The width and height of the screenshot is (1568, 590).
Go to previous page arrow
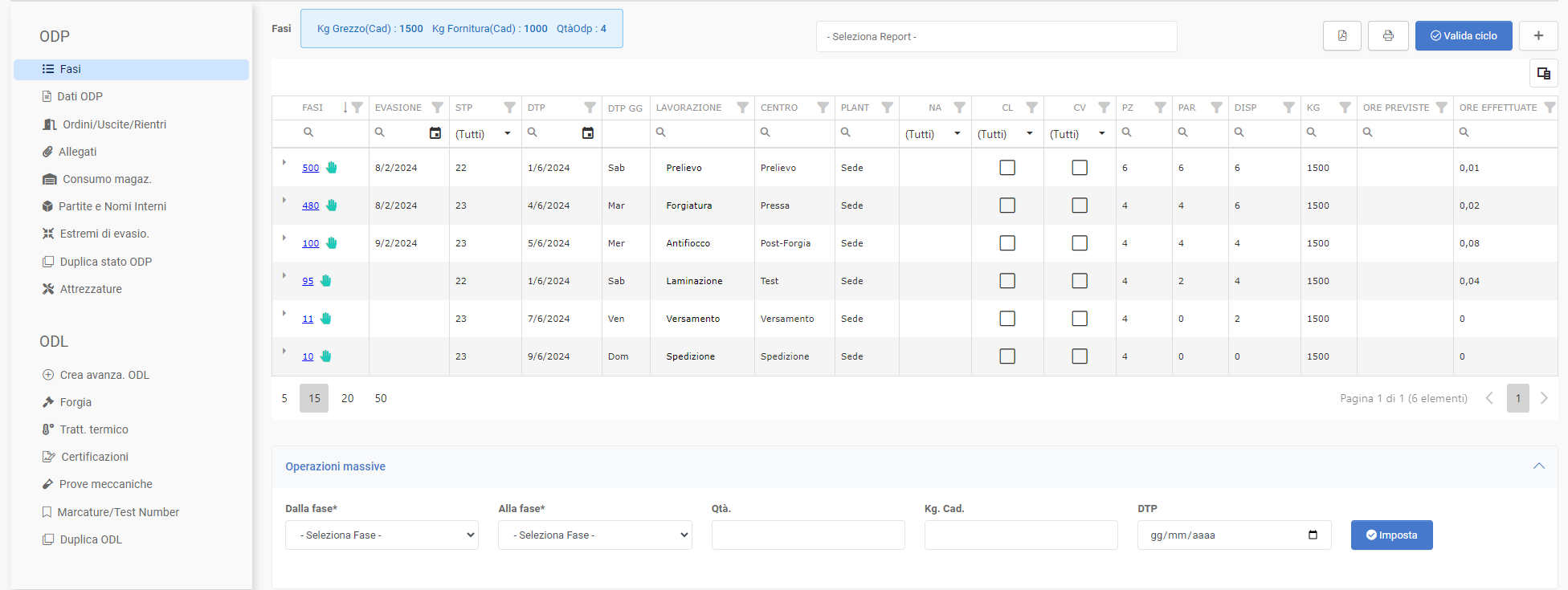tap(1489, 398)
